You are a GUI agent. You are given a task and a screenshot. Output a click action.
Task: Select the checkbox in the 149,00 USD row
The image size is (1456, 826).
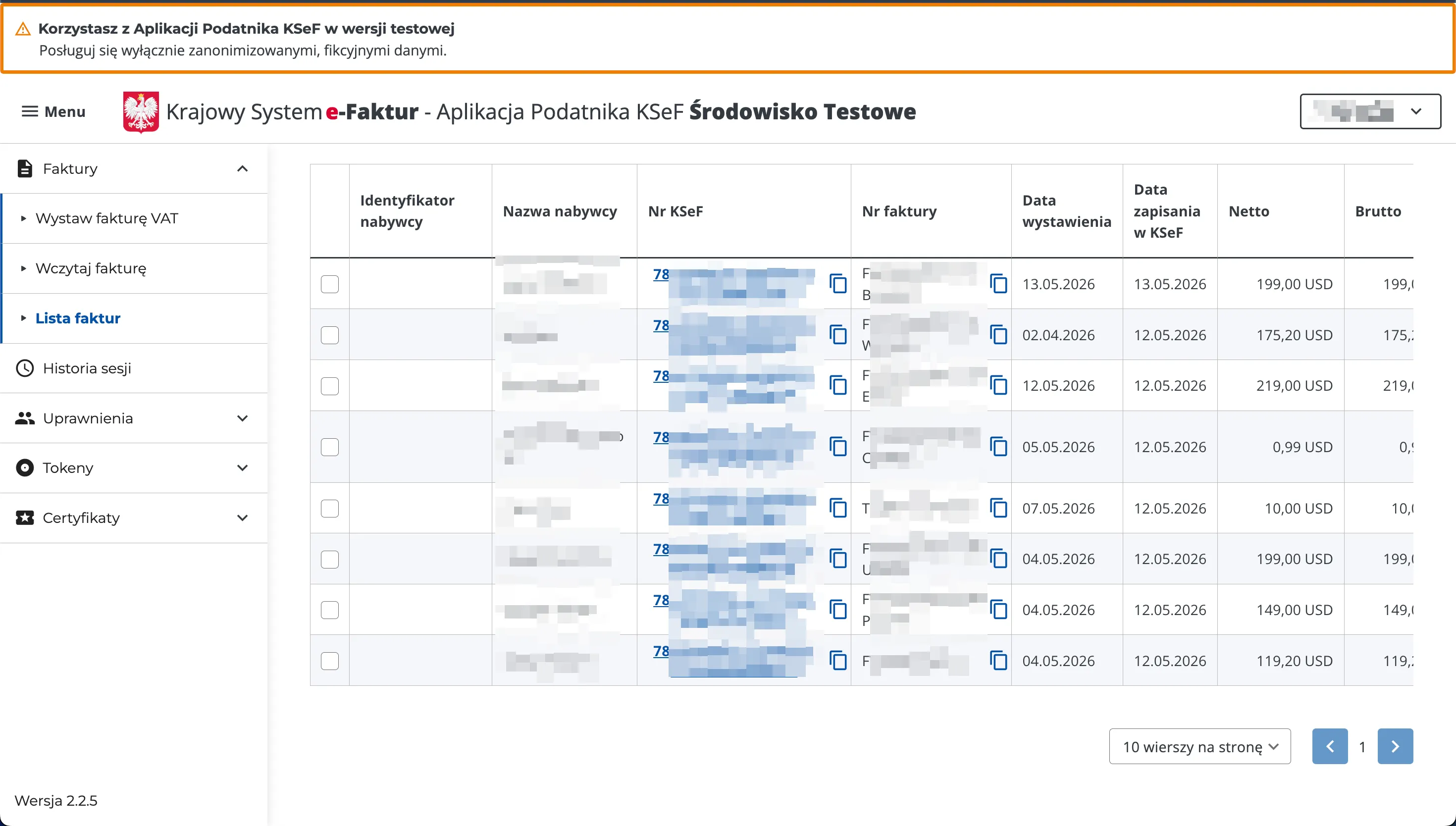click(329, 610)
